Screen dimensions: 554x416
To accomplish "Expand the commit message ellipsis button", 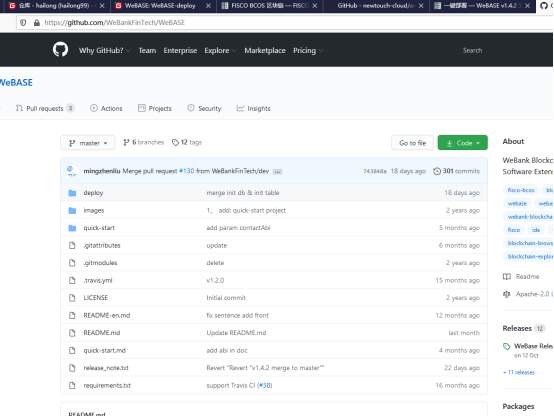I will pos(277,172).
